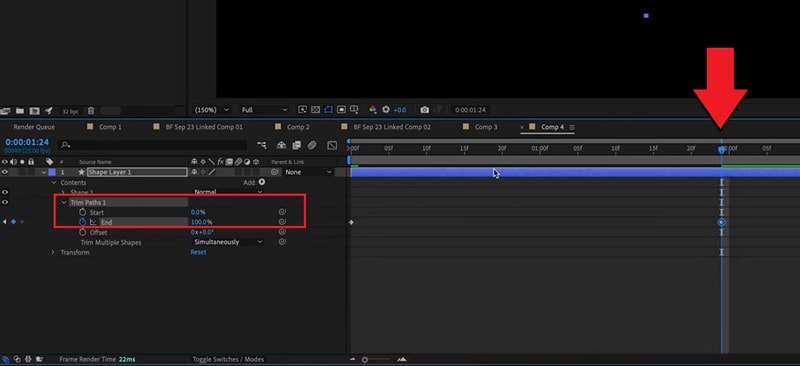The image size is (800, 366).
Task: Collapse the Trim Paths 1 group
Action: pos(64,203)
